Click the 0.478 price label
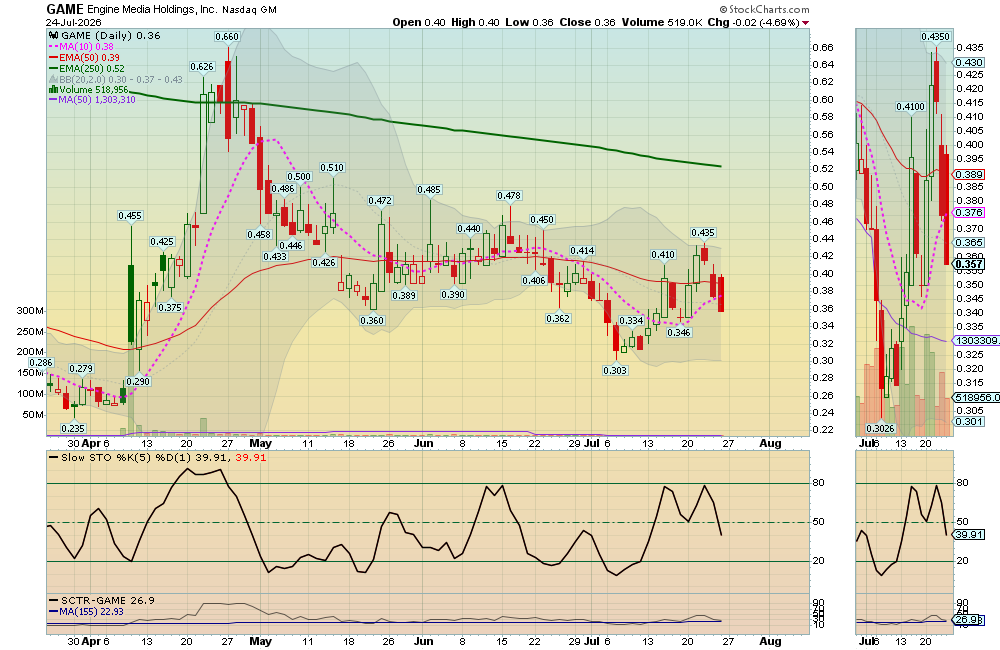This screenshot has height=650, width=1000. click(x=509, y=196)
